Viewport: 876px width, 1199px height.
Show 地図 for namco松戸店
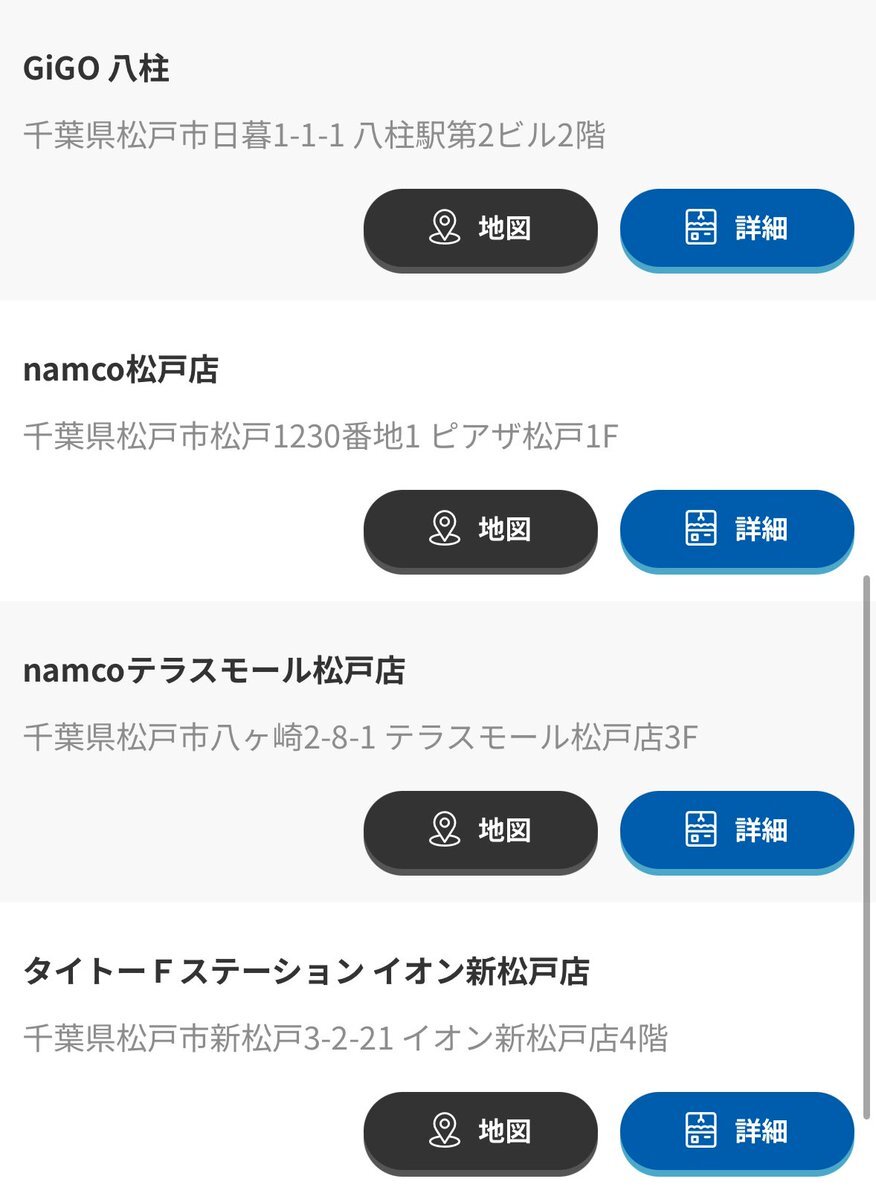[480, 531]
